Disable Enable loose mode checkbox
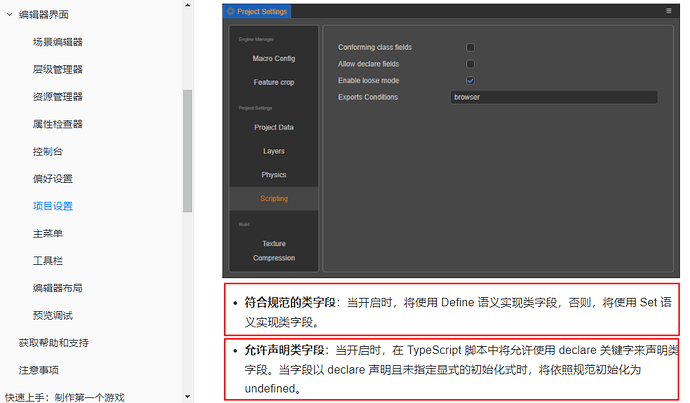 tap(470, 81)
